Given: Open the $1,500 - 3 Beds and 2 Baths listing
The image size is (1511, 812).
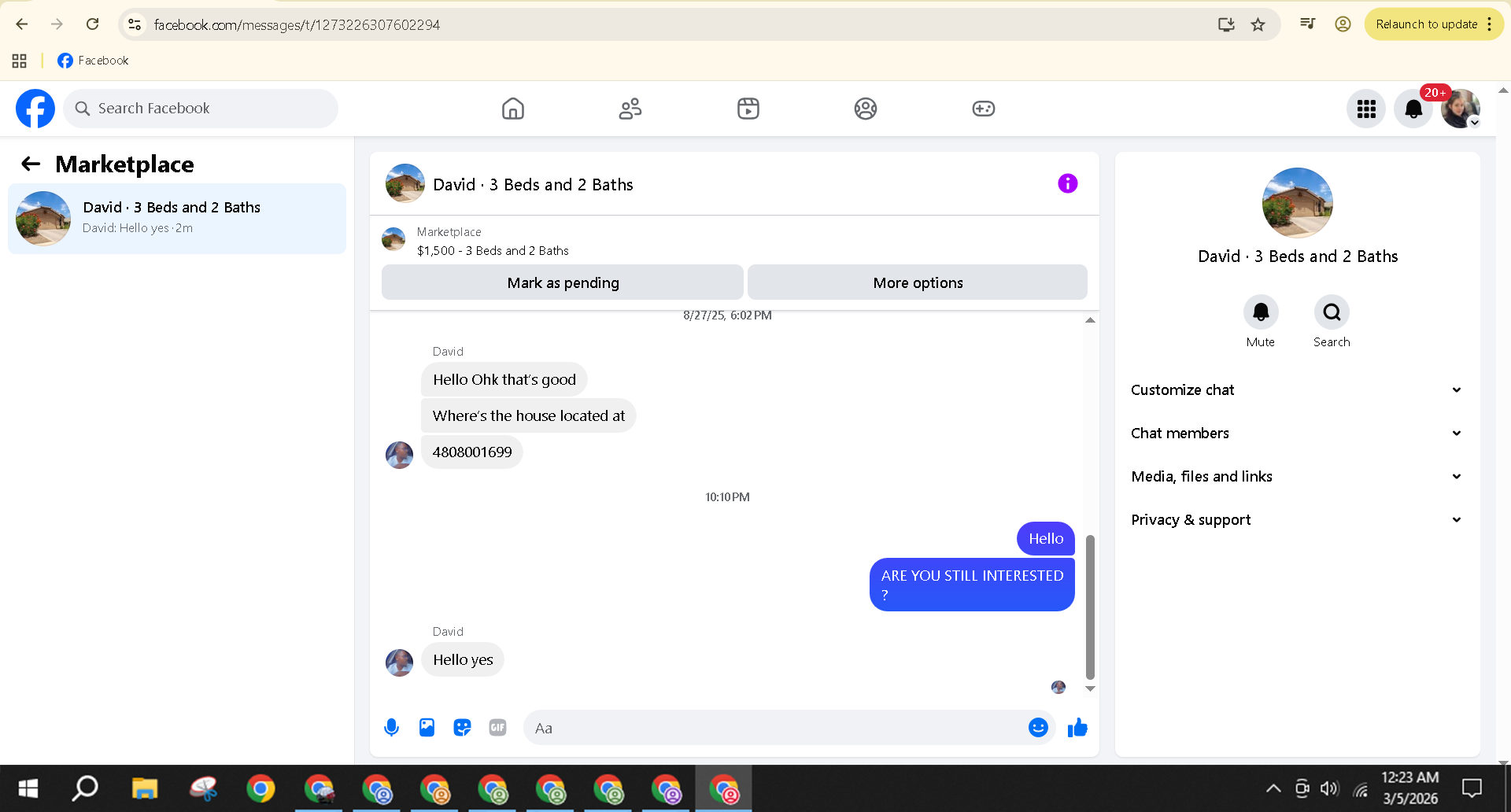Looking at the screenshot, I should coord(493,251).
